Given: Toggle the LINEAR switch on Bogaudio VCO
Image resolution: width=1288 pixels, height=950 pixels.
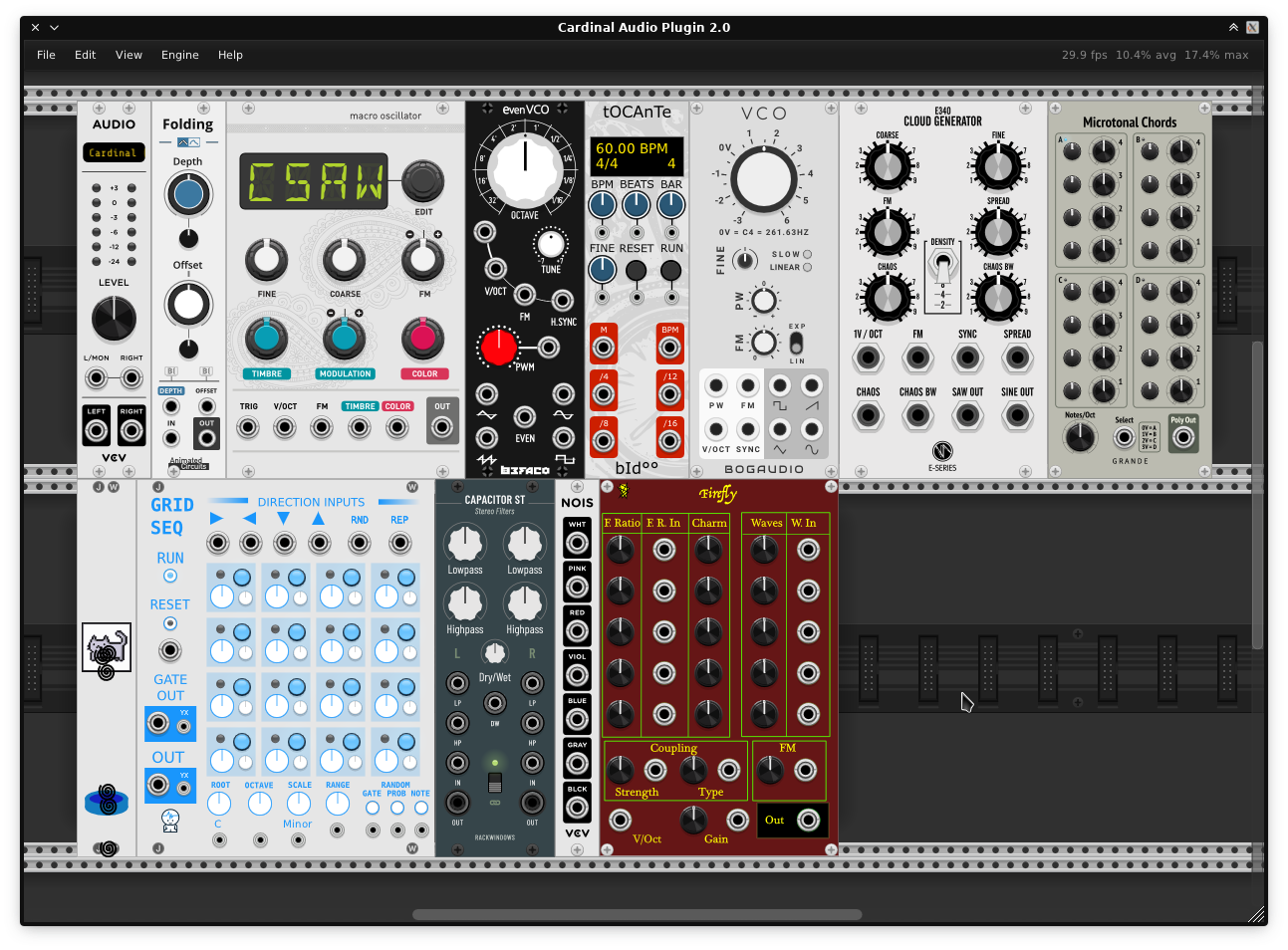Looking at the screenshot, I should tap(807, 267).
